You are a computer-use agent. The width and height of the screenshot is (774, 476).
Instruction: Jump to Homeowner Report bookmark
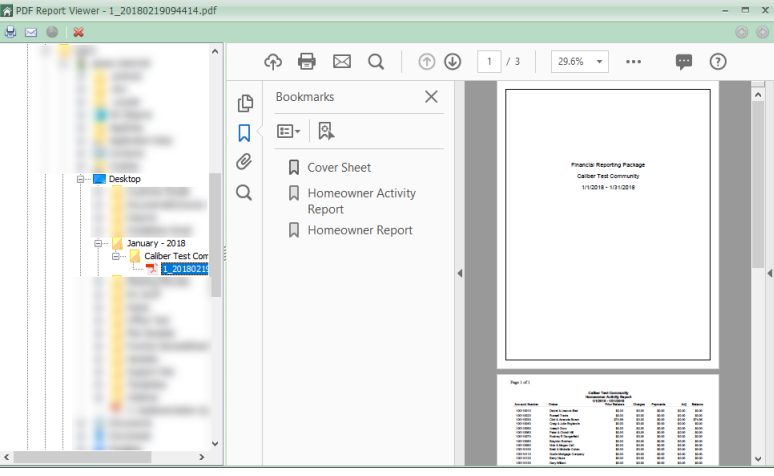click(359, 230)
